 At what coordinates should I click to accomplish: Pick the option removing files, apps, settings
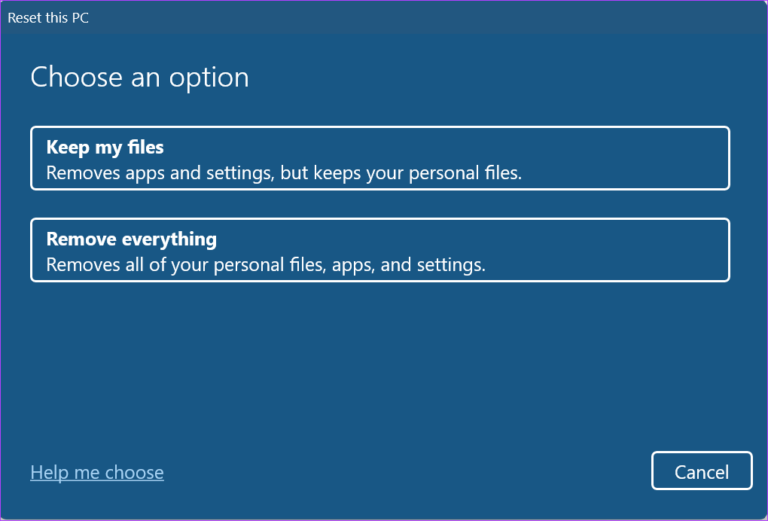tap(380, 250)
